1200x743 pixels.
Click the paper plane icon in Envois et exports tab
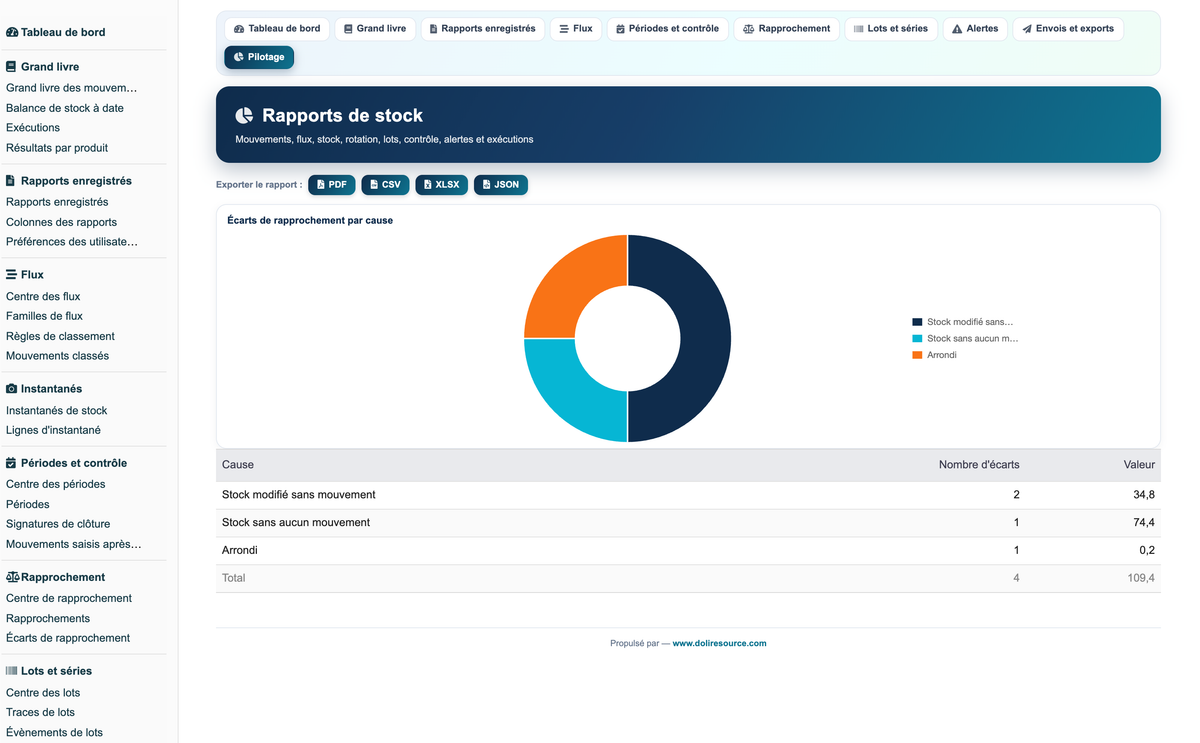pos(1027,29)
